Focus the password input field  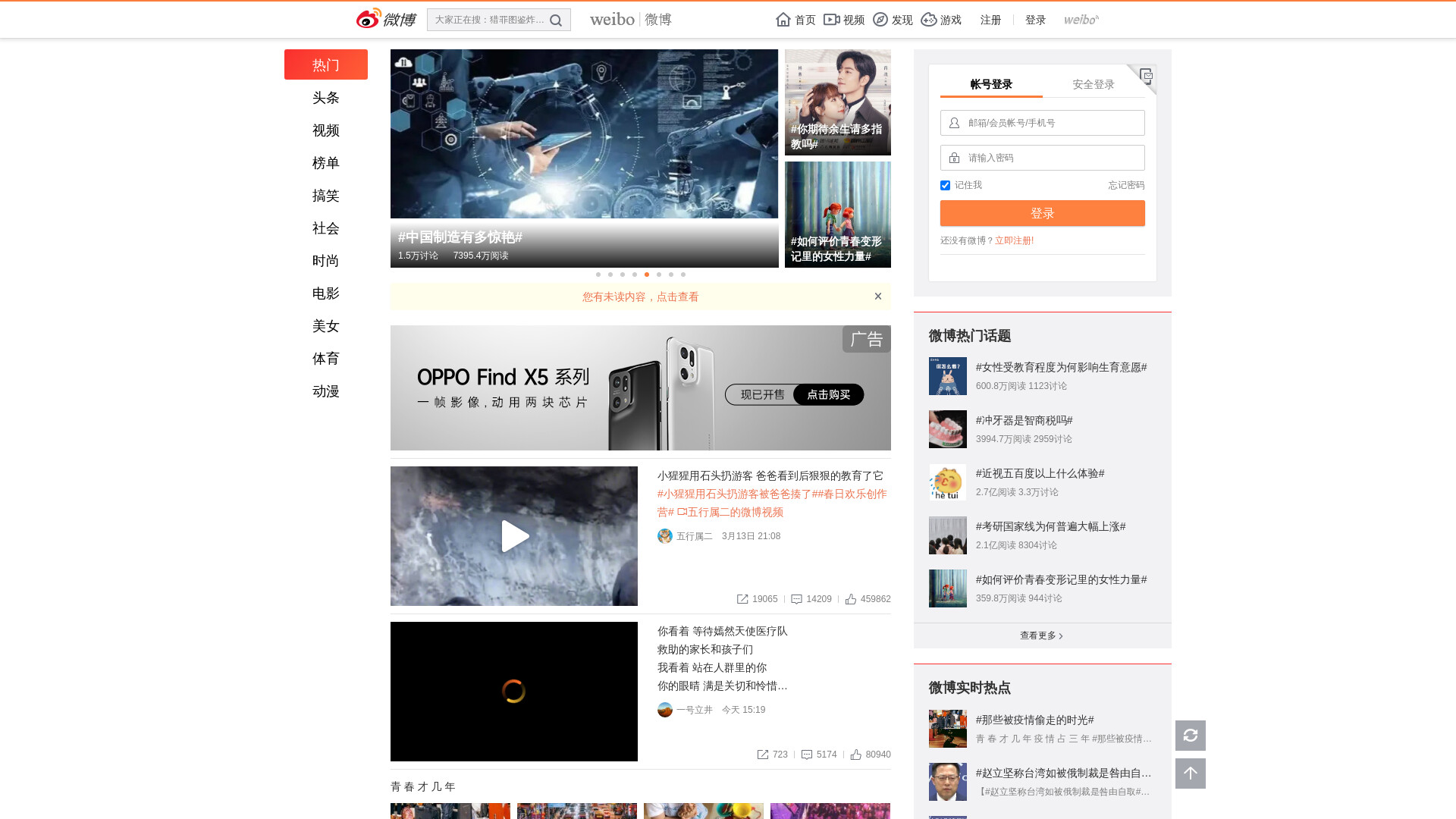pyautogui.click(x=1043, y=158)
